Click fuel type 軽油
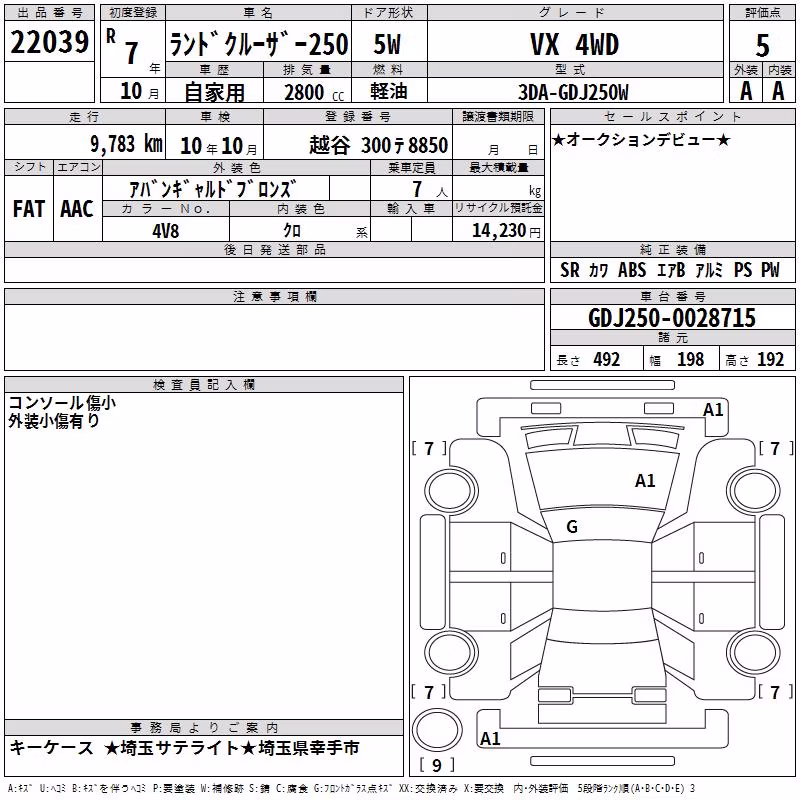Viewport: 800px width, 800px height. click(x=388, y=91)
